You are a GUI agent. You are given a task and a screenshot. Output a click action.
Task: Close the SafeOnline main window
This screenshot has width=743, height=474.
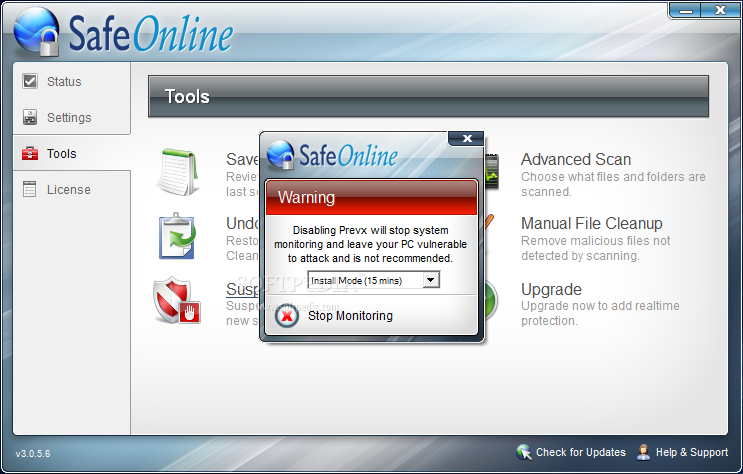720,10
